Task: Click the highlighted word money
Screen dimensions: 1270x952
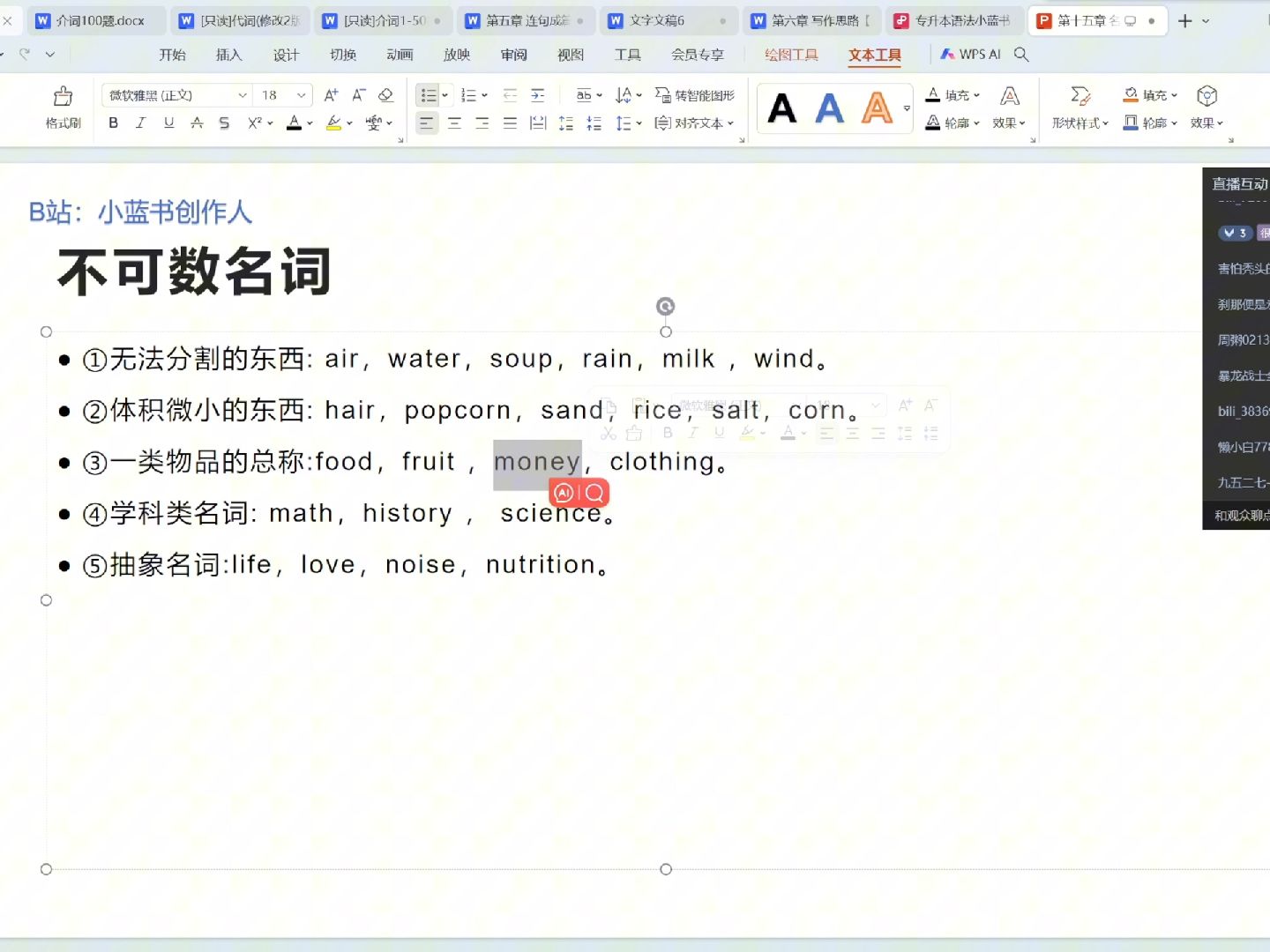Action: coord(537,462)
